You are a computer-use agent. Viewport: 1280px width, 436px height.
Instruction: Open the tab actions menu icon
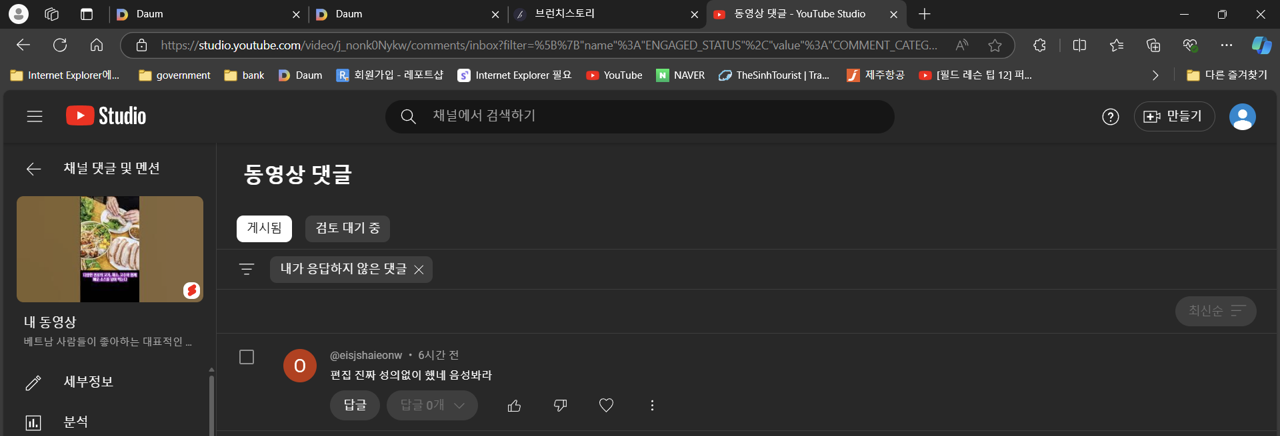(x=86, y=14)
